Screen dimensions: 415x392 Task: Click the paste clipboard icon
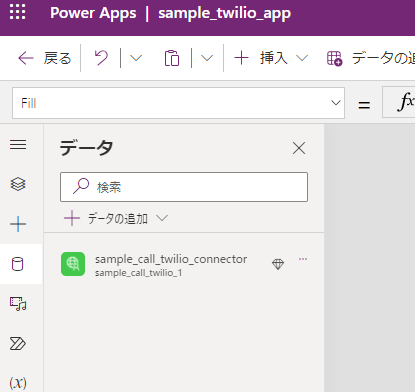click(172, 58)
